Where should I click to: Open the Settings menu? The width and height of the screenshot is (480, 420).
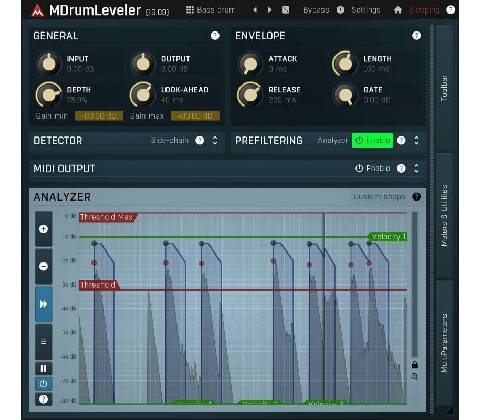(x=366, y=10)
